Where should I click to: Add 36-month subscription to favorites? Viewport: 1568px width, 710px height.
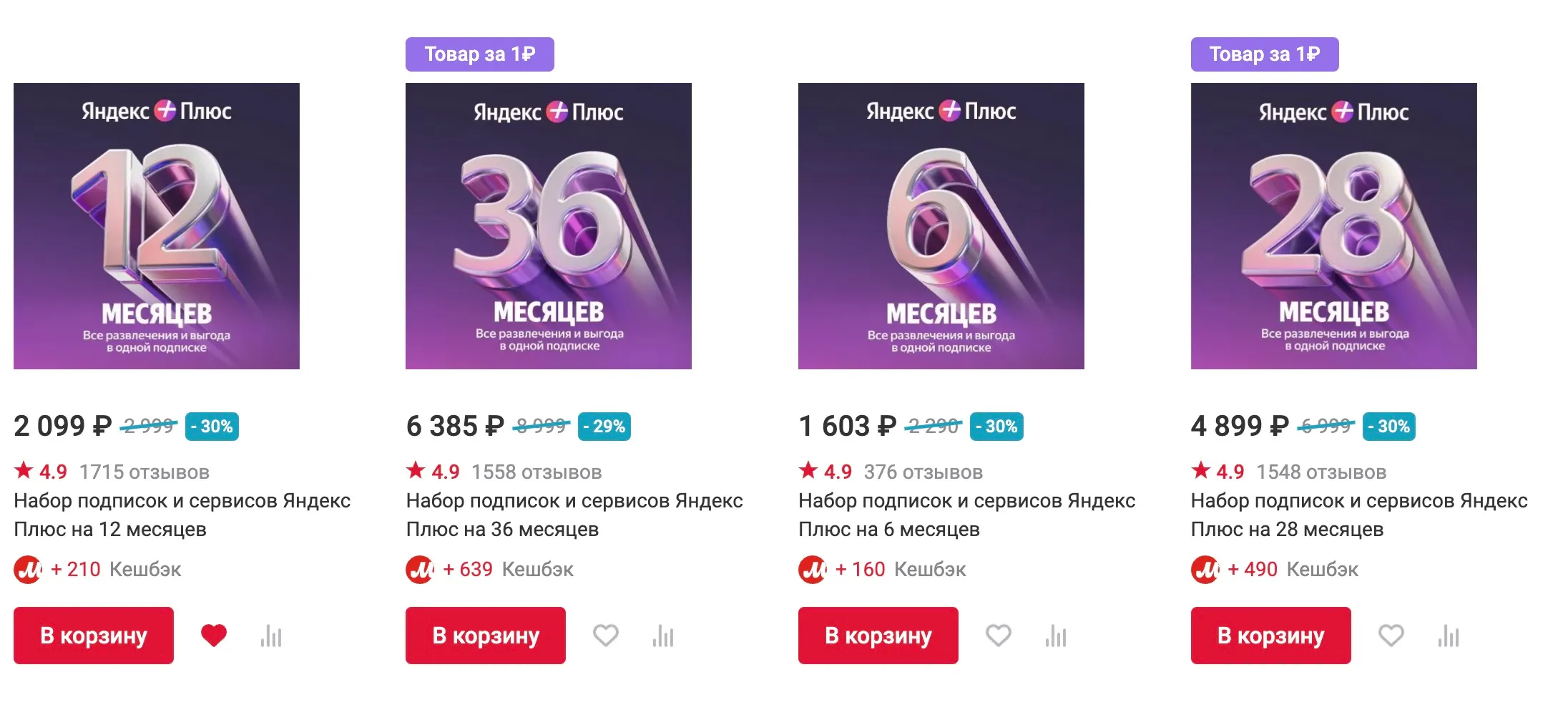click(x=605, y=636)
